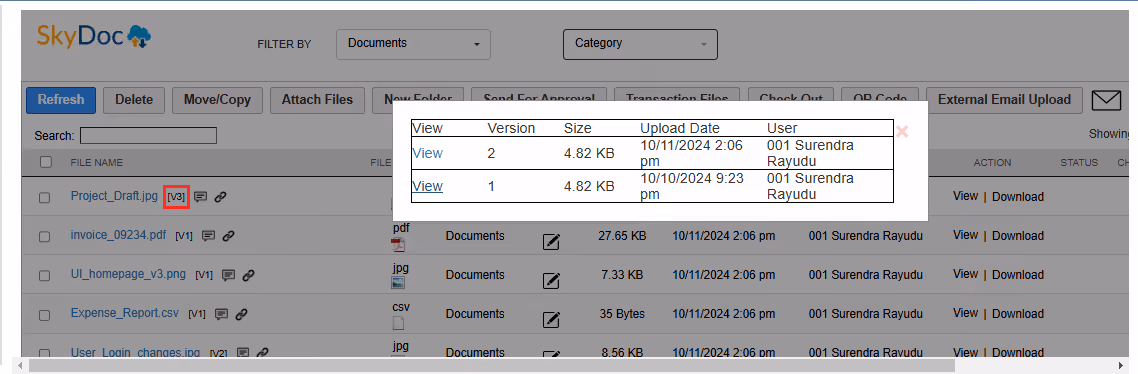Open the Project_Draft.jpg file link
The height and width of the screenshot is (374, 1138).
tap(114, 196)
